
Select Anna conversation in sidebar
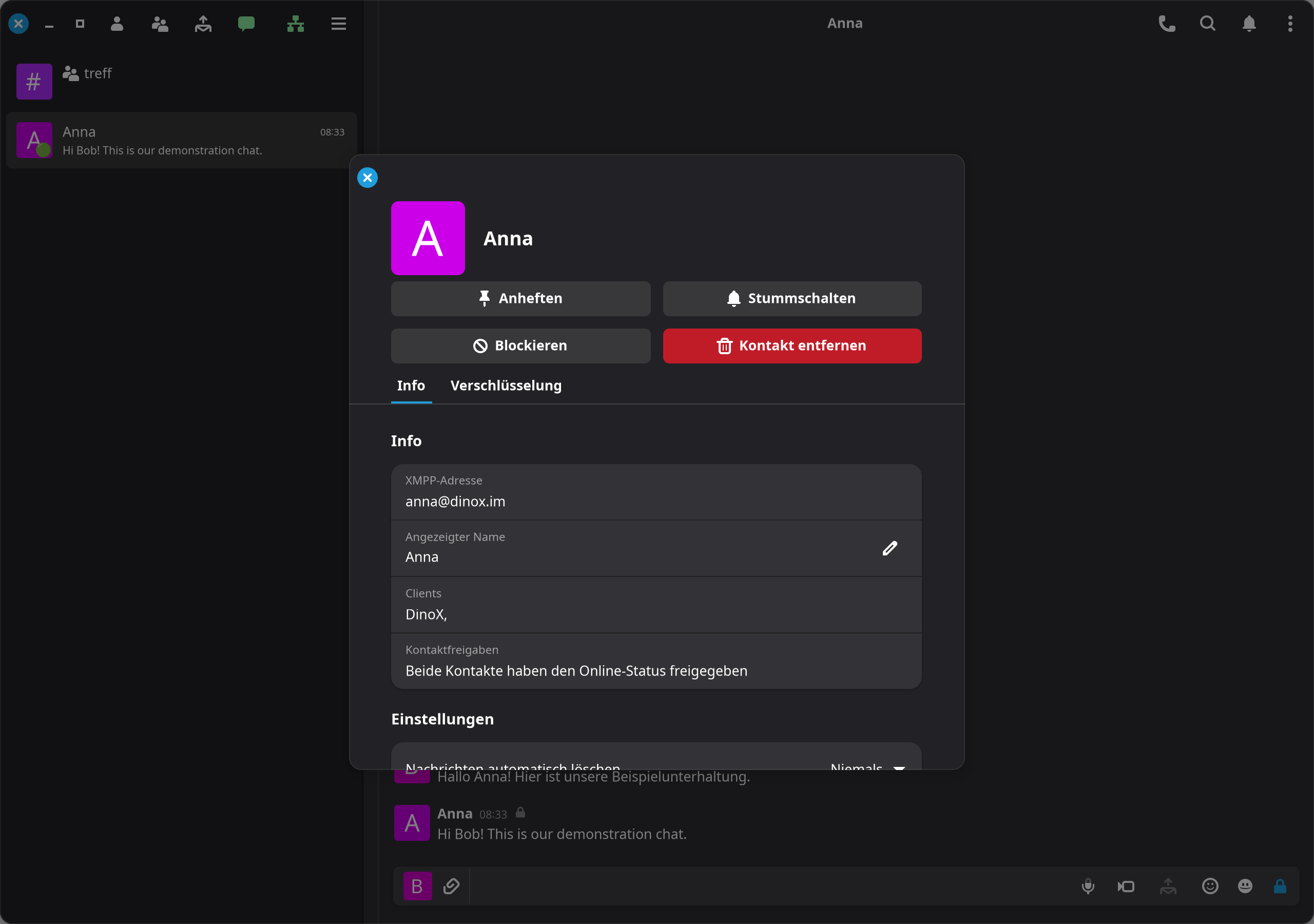click(181, 140)
